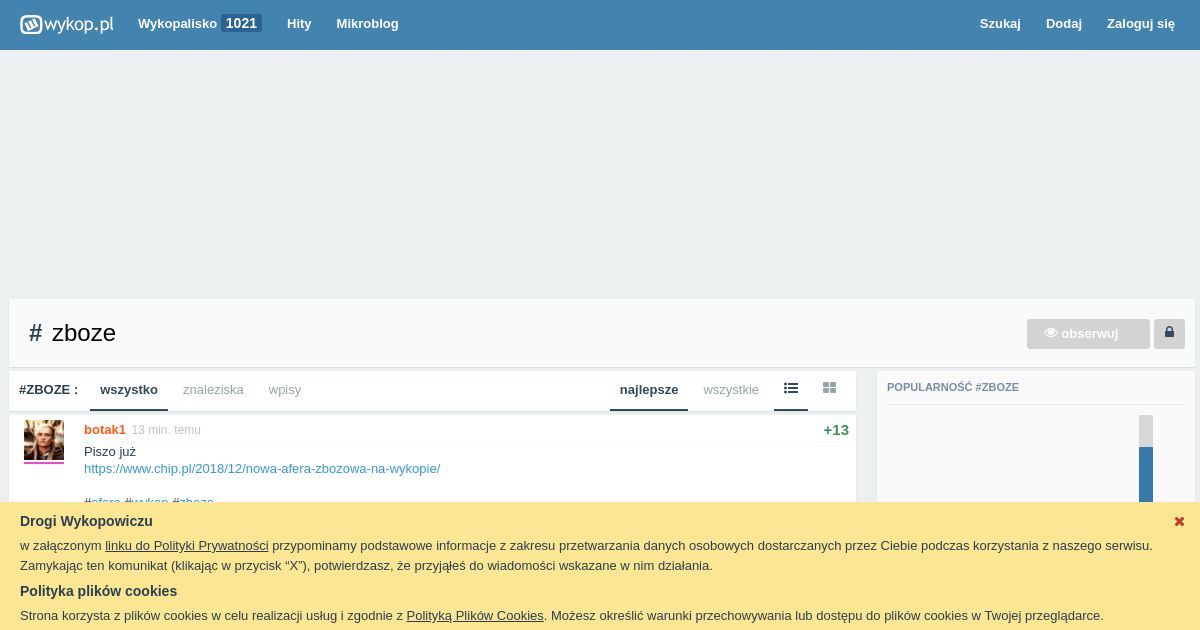The image size is (1200, 630).
Task: Open linku do Polityki Prywatności
Action: click(x=187, y=546)
